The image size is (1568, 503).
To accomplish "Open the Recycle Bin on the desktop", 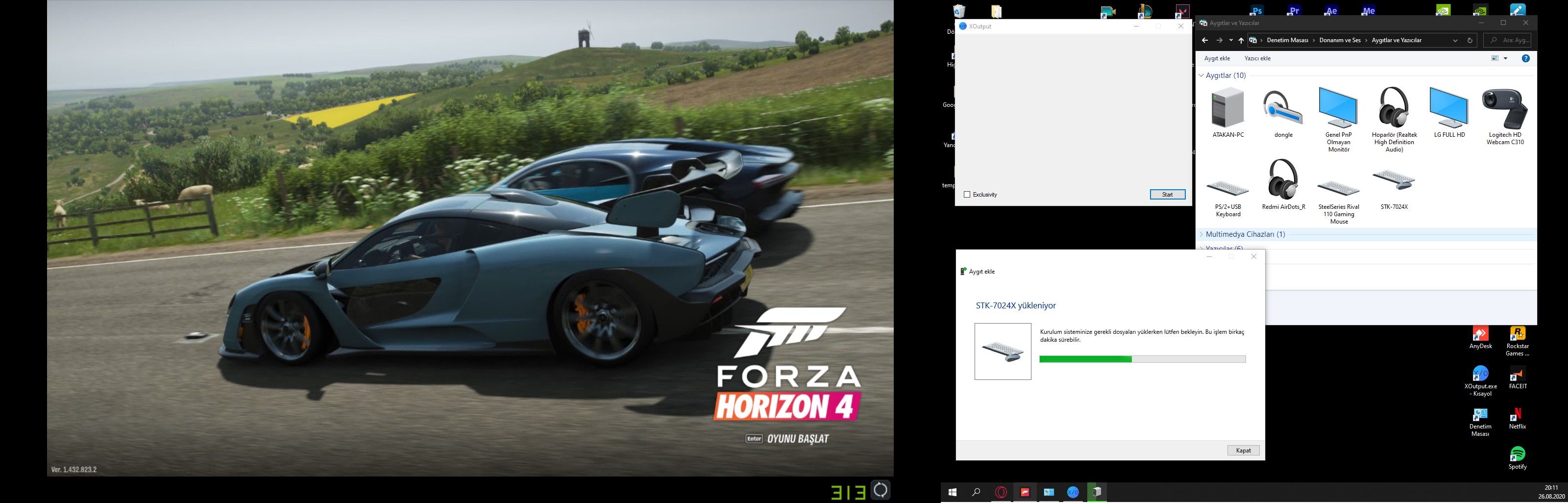I will (959, 11).
